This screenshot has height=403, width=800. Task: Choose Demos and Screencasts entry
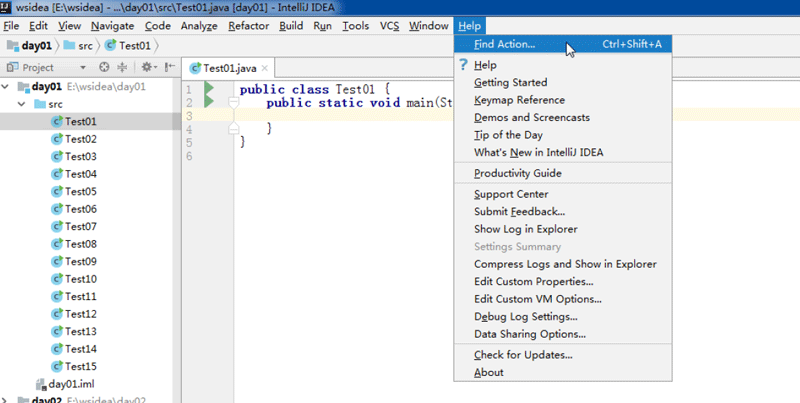point(563,117)
